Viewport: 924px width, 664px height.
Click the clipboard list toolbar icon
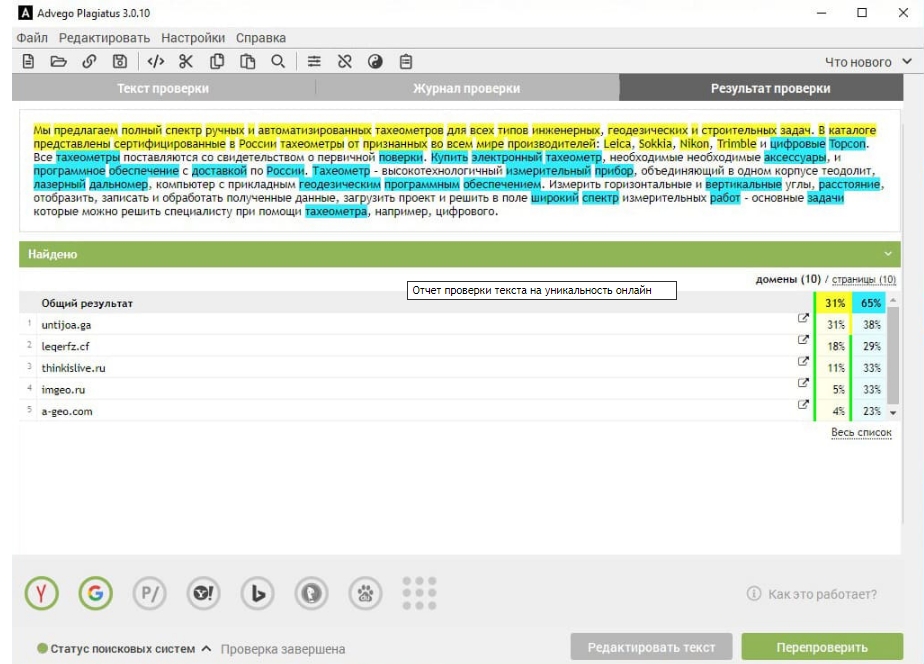(x=406, y=61)
